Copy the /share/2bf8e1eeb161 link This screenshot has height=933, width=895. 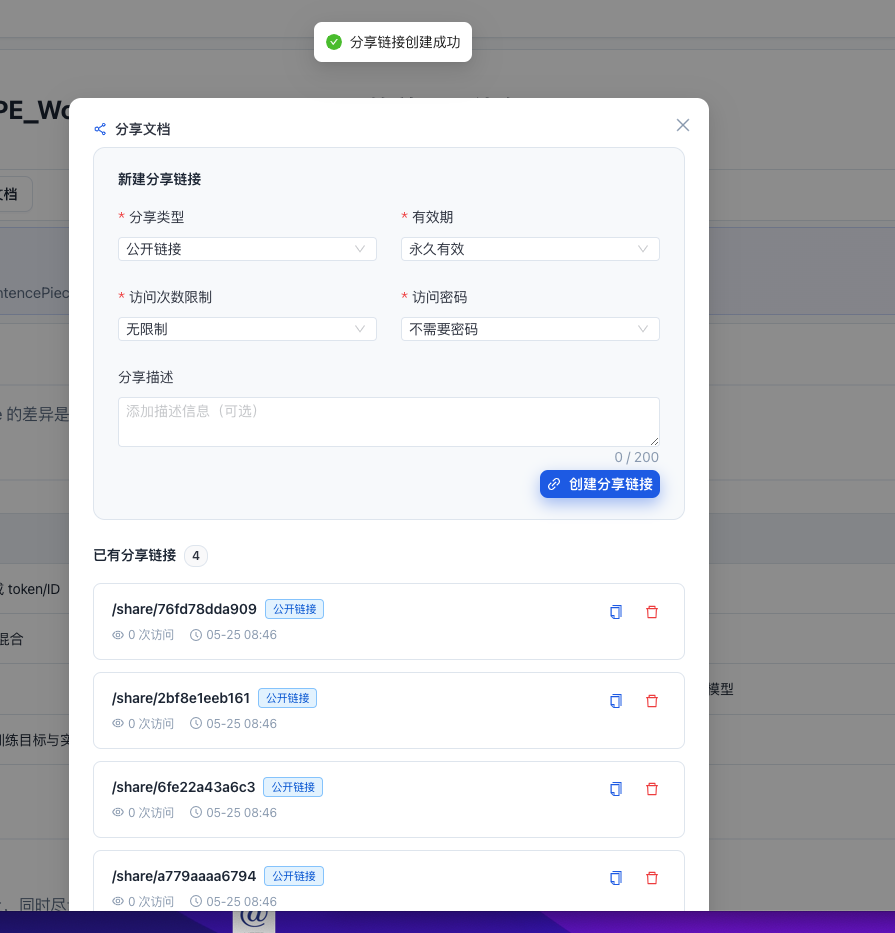616,701
